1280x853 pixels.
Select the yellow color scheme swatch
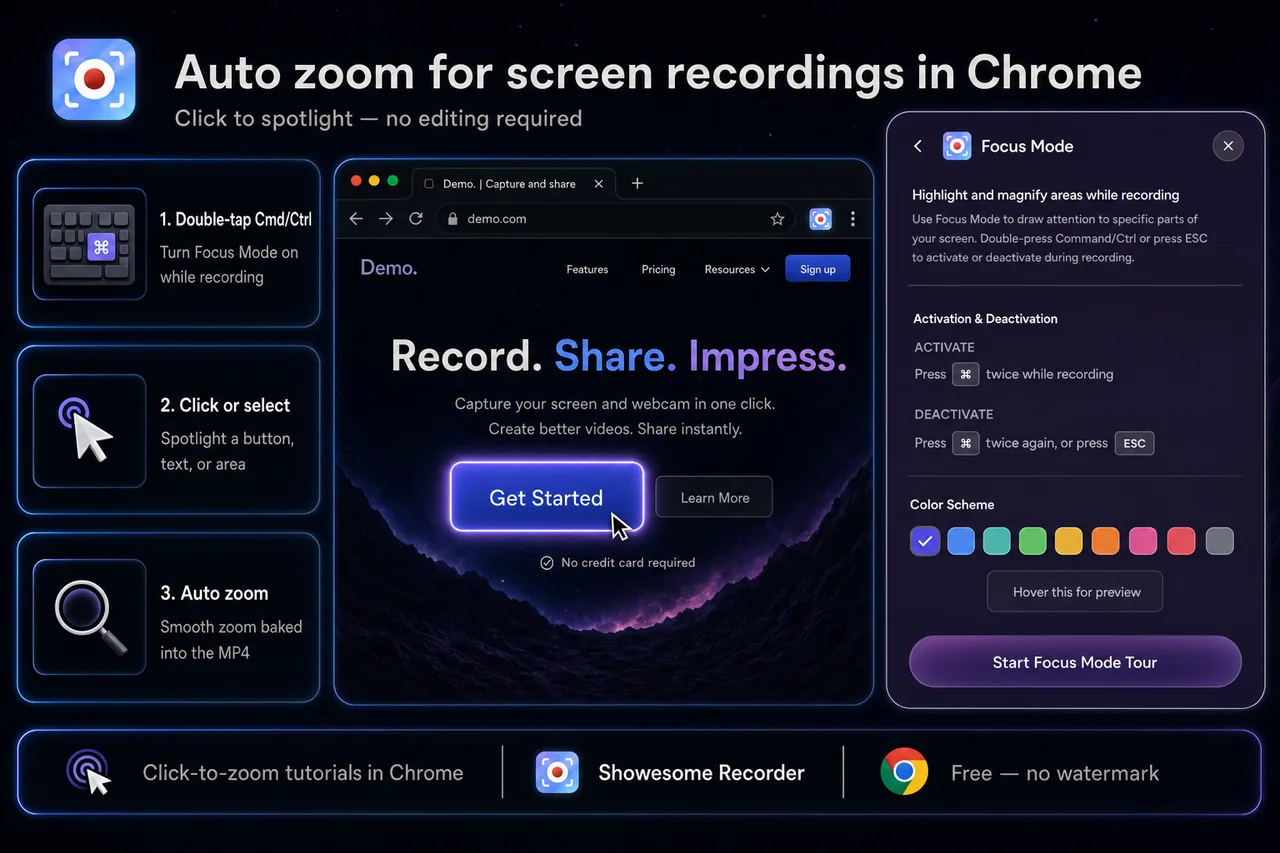[1069, 541]
